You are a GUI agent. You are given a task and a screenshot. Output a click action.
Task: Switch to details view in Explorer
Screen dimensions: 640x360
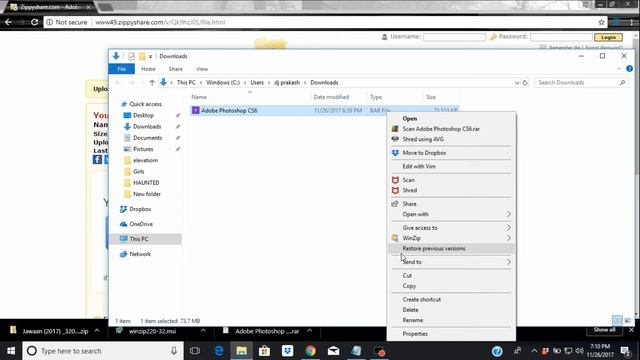[618, 320]
